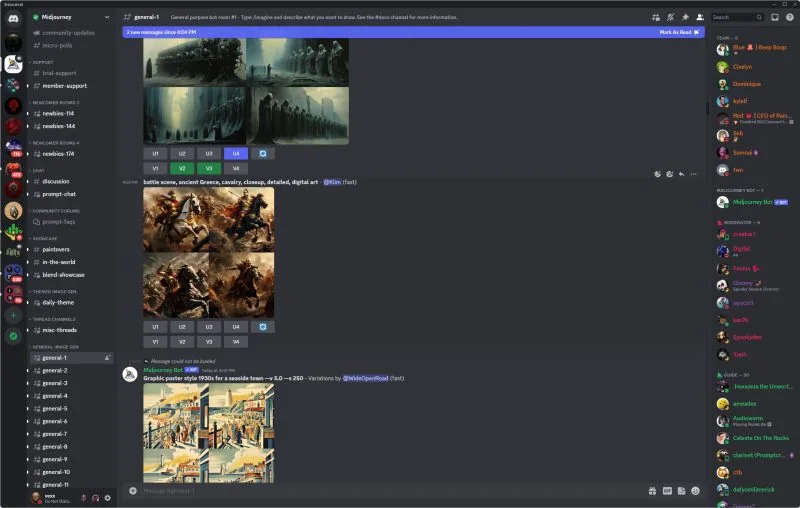Collapse the SUPPORT channel category
Viewport: 800px width, 508px height.
[43, 62]
